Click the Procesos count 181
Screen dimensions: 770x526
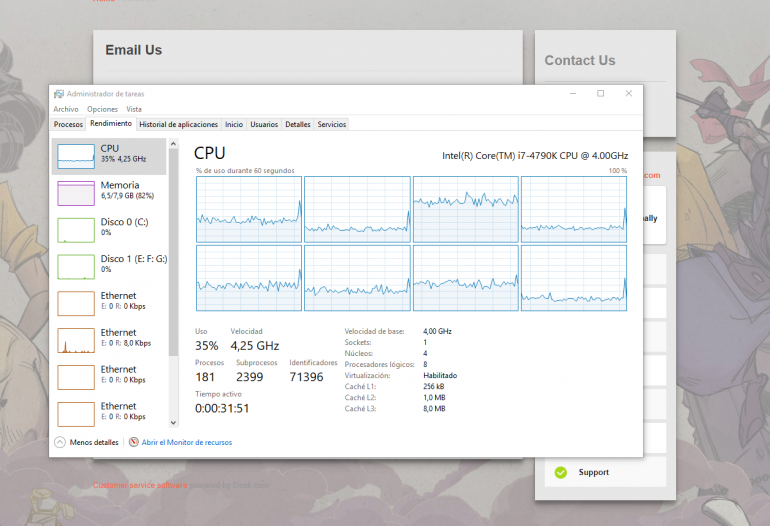click(x=205, y=377)
